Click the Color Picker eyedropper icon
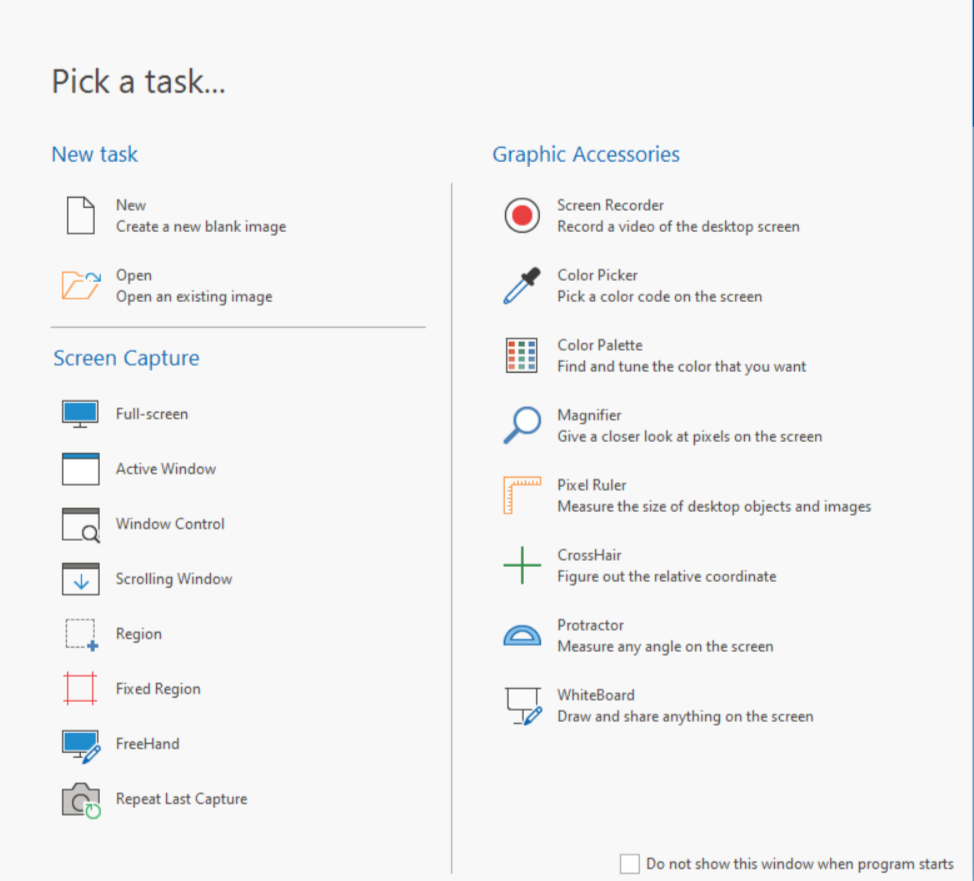The height and width of the screenshot is (881, 974). (522, 286)
